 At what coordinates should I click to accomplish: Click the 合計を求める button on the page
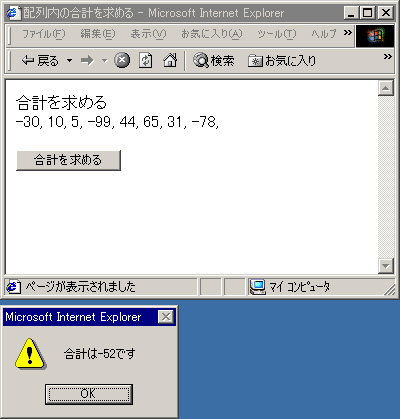[68, 160]
